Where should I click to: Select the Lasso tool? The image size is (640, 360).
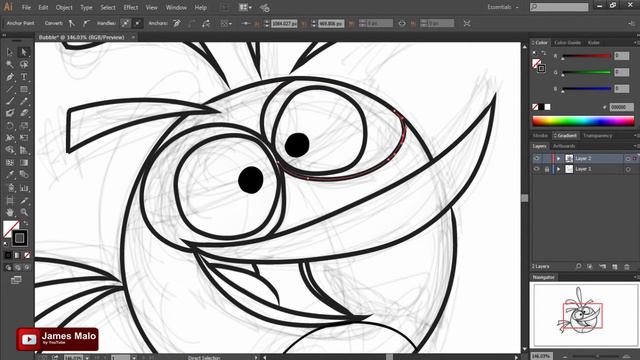(x=24, y=64)
